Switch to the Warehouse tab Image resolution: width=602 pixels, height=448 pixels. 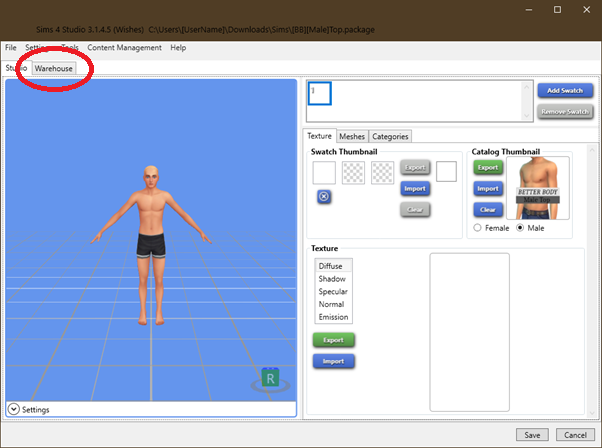pos(54,68)
